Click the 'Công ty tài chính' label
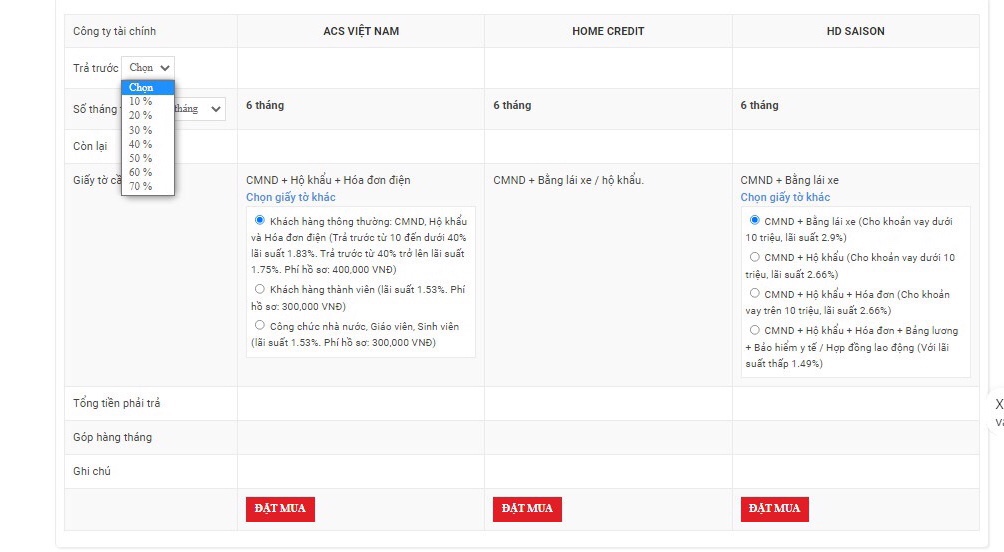1004x552 pixels. (115, 31)
